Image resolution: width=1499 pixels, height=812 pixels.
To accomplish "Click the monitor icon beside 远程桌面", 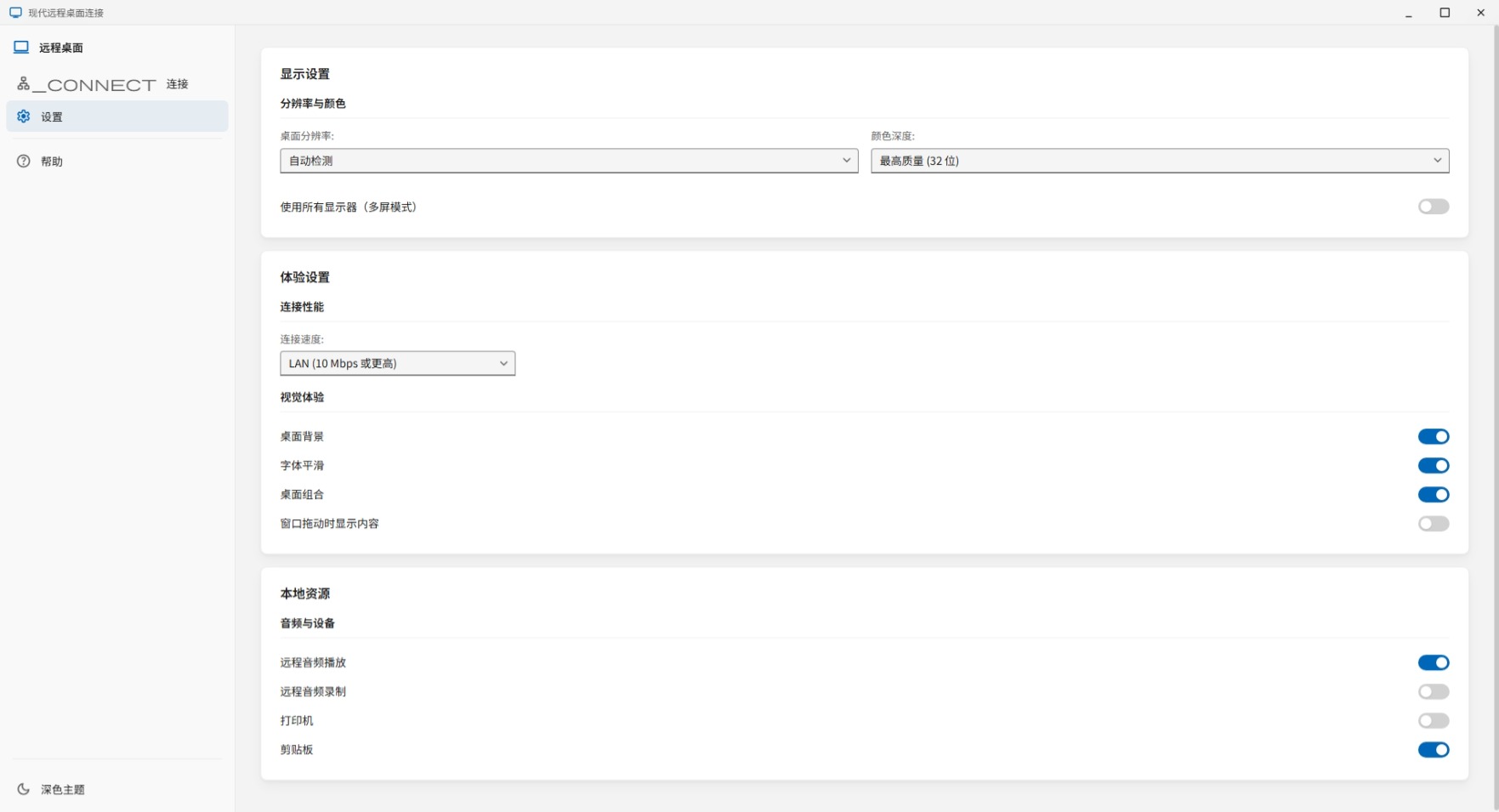I will click(x=21, y=48).
